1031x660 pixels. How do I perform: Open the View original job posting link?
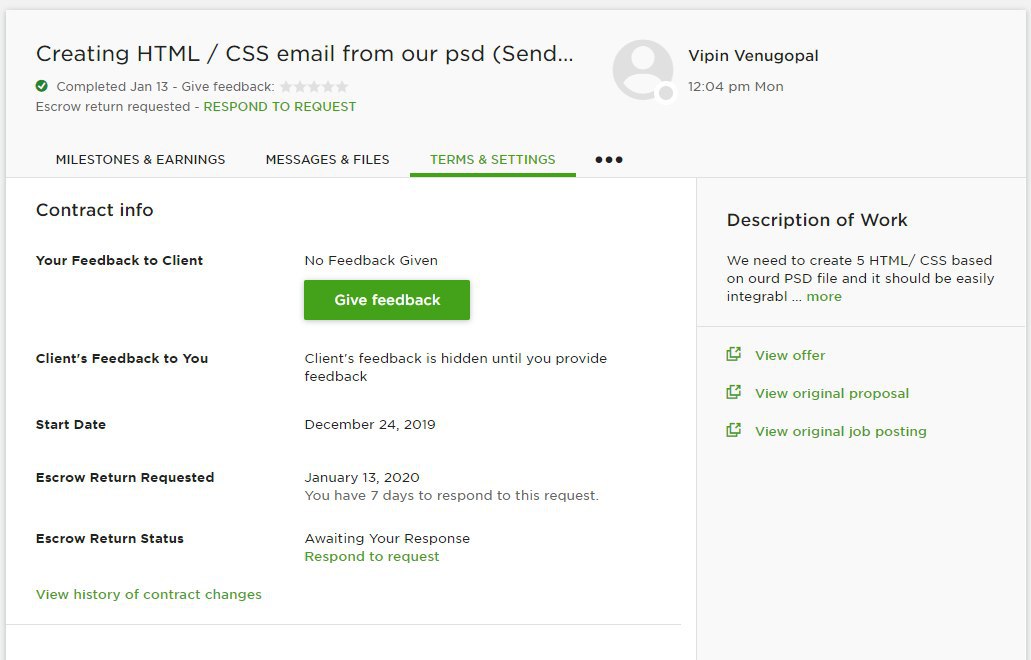tap(840, 431)
